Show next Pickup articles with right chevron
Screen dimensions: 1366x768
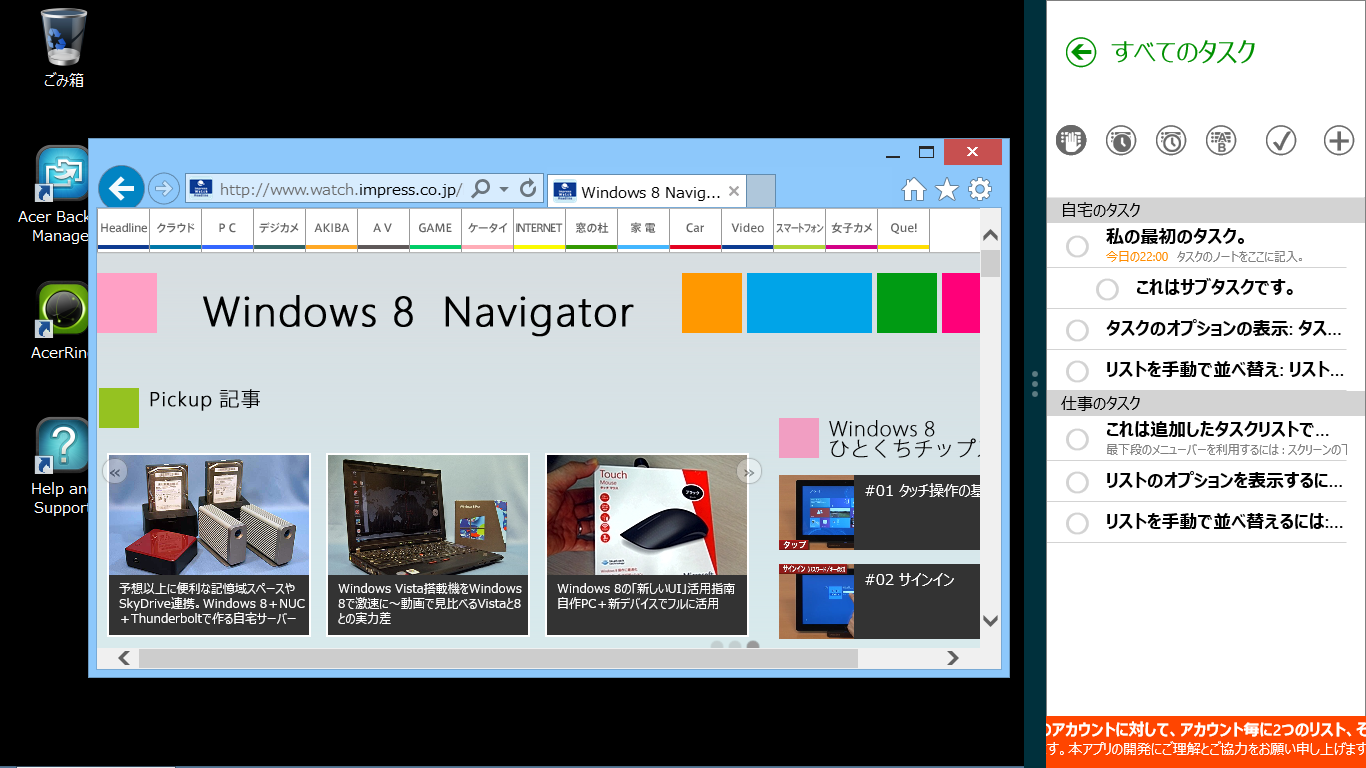pos(748,471)
